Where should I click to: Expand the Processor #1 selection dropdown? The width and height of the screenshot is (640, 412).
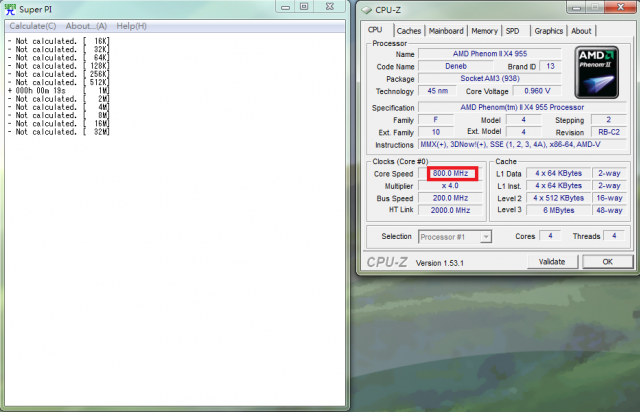[x=486, y=237]
